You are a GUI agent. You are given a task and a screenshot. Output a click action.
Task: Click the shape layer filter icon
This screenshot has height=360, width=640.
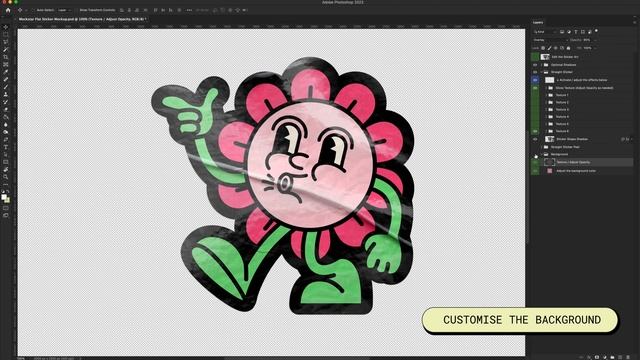(x=583, y=32)
